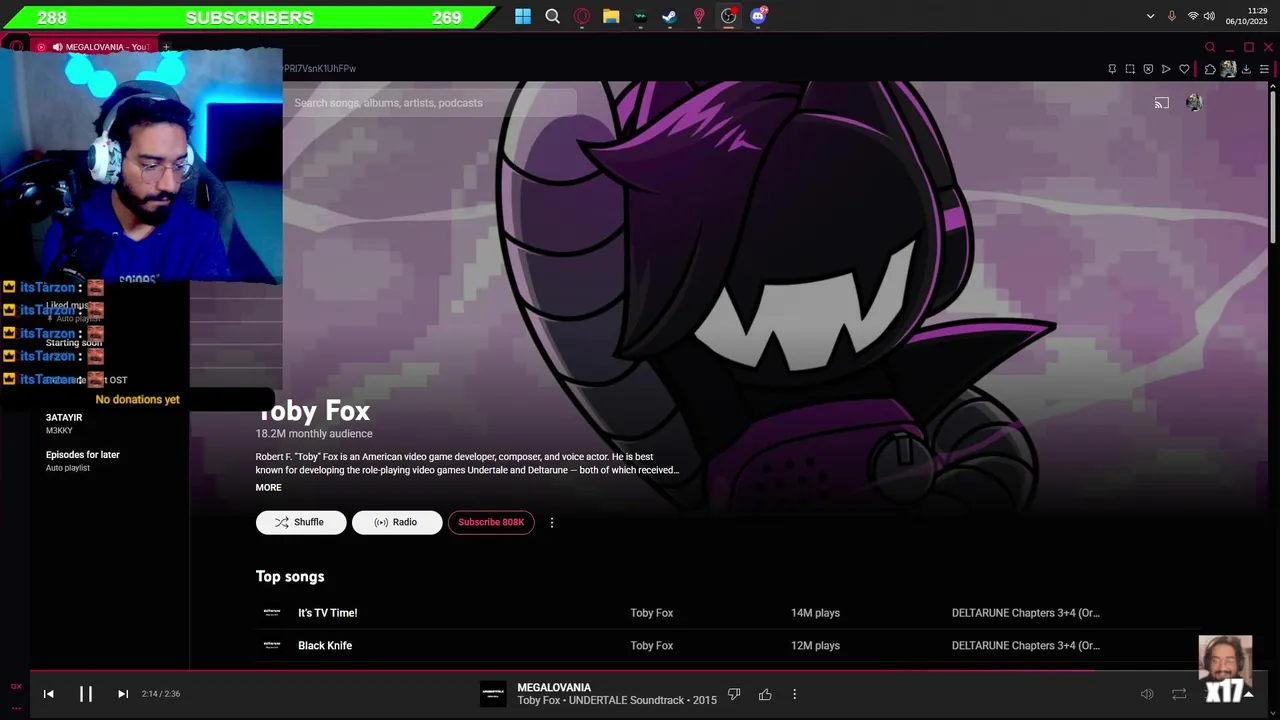Open the Windows Start menu

click(523, 16)
